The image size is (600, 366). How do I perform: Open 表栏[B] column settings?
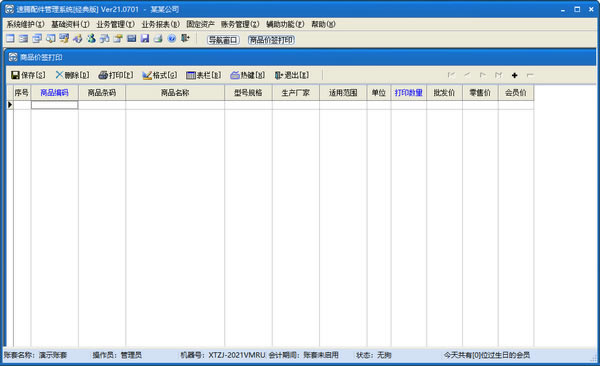(x=204, y=75)
